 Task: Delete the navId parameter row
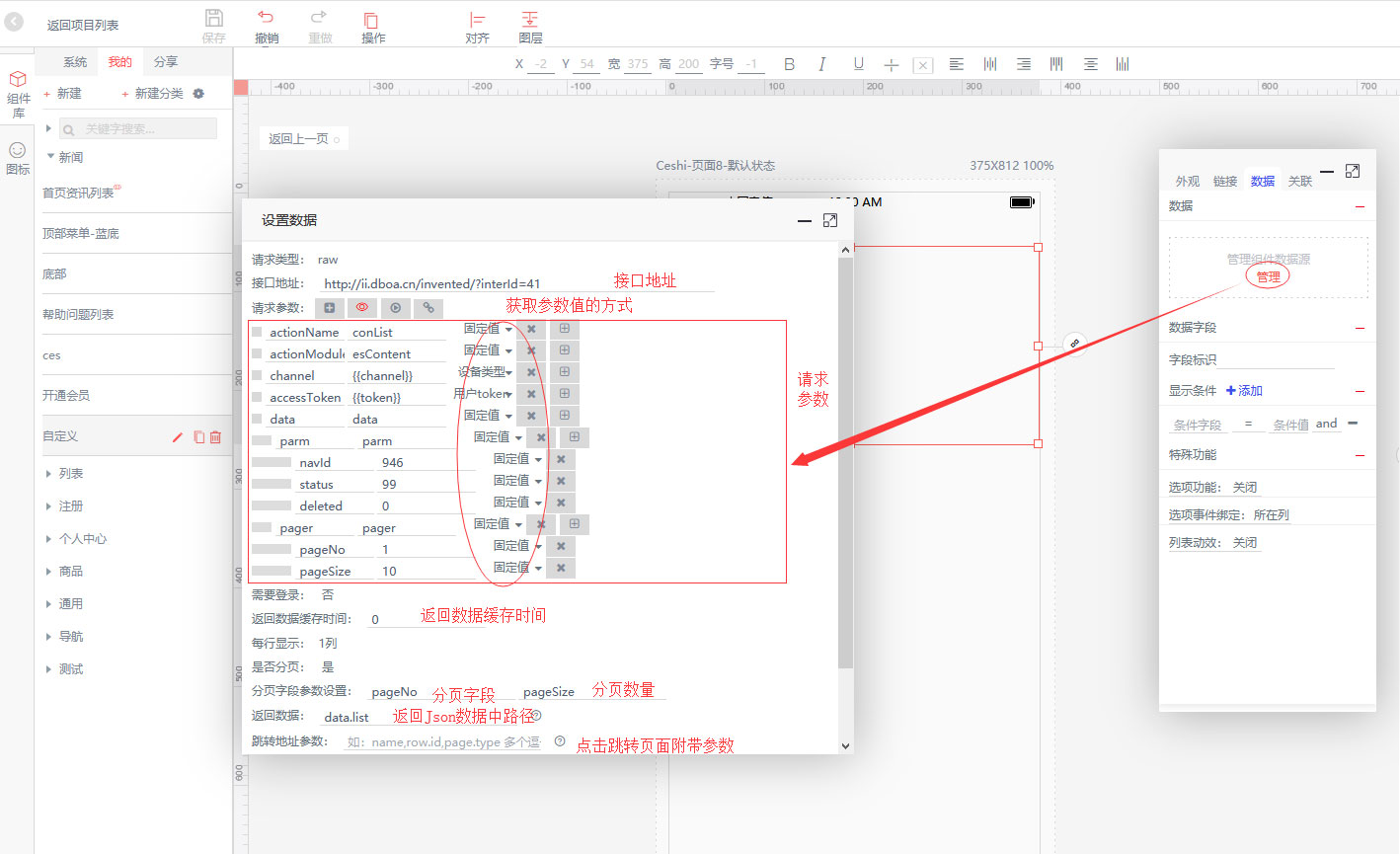tap(561, 459)
